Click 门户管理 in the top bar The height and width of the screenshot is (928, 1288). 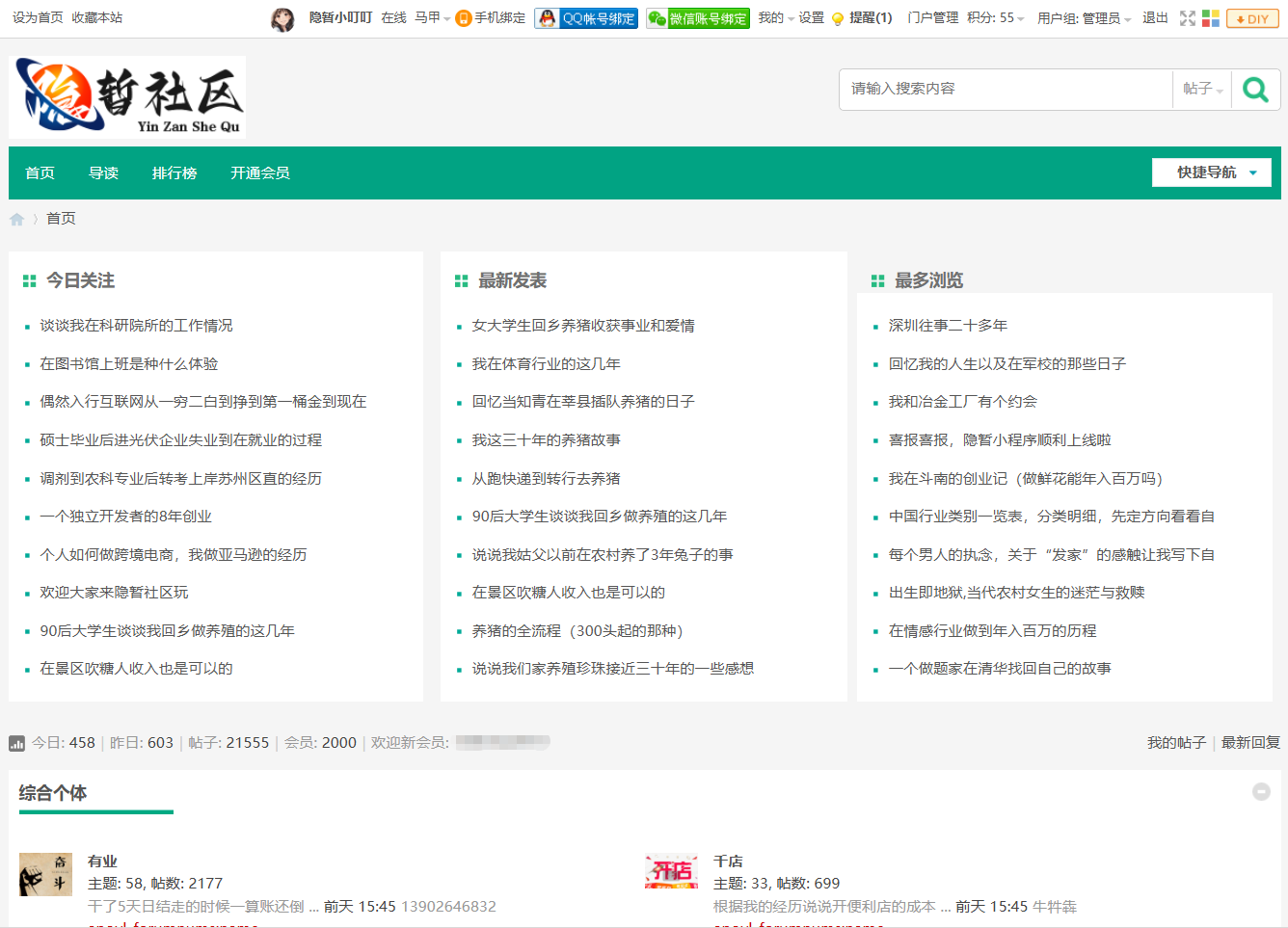pyautogui.click(x=932, y=18)
